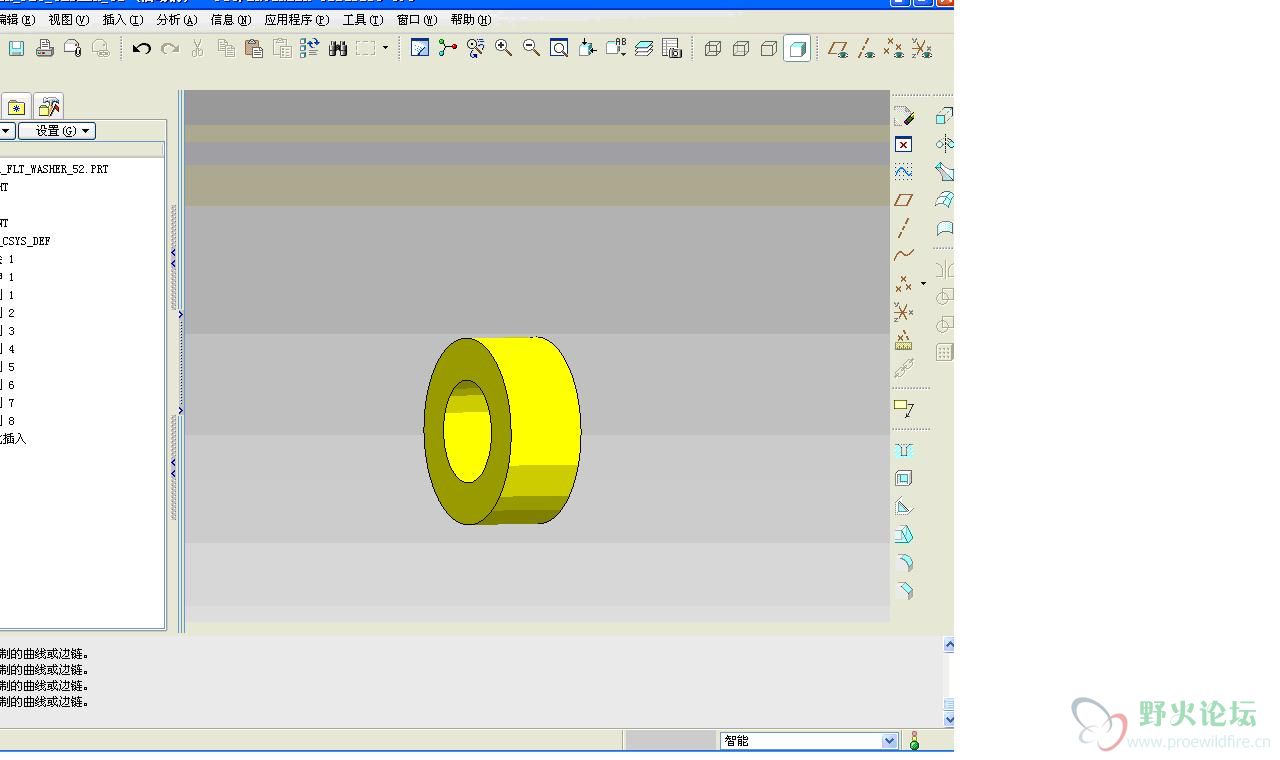Screen dimensions: 1280x760
Task: Copy selection using the copy icon
Action: tap(226, 48)
